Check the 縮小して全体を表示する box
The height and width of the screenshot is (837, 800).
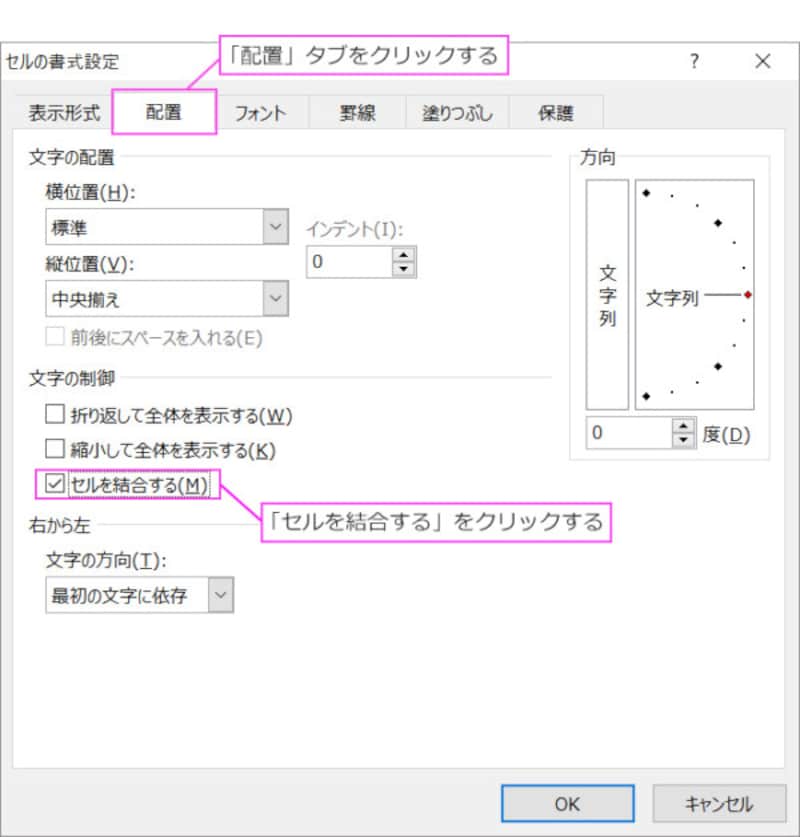click(x=55, y=448)
